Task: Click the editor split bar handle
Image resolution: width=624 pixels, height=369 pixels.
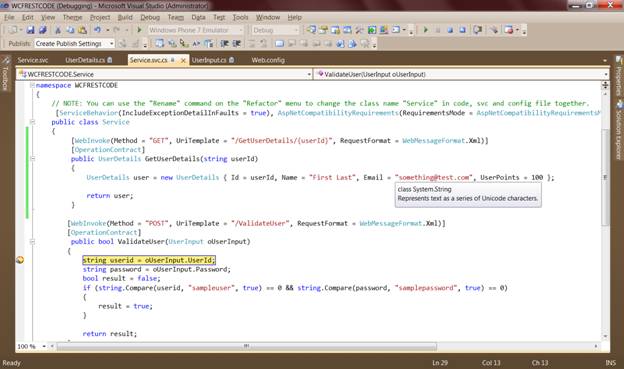Action: [605, 85]
